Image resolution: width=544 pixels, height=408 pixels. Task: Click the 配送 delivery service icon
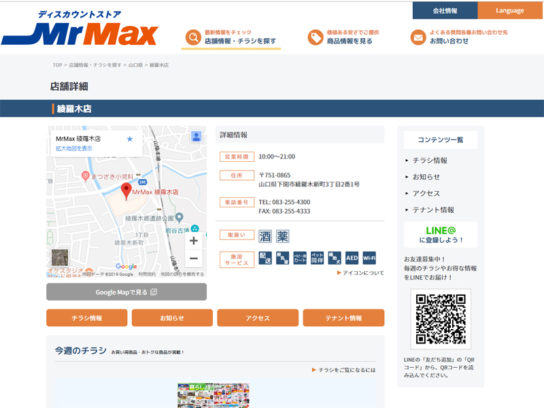tap(265, 258)
